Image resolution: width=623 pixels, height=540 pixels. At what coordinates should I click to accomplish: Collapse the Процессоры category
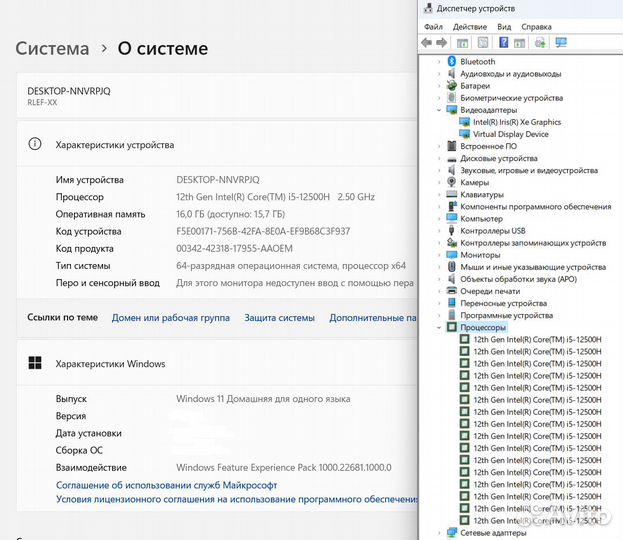tap(439, 327)
